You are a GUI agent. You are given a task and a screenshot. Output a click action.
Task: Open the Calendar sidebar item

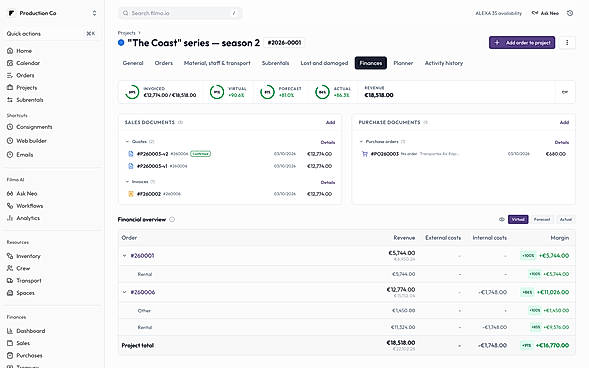click(x=28, y=63)
